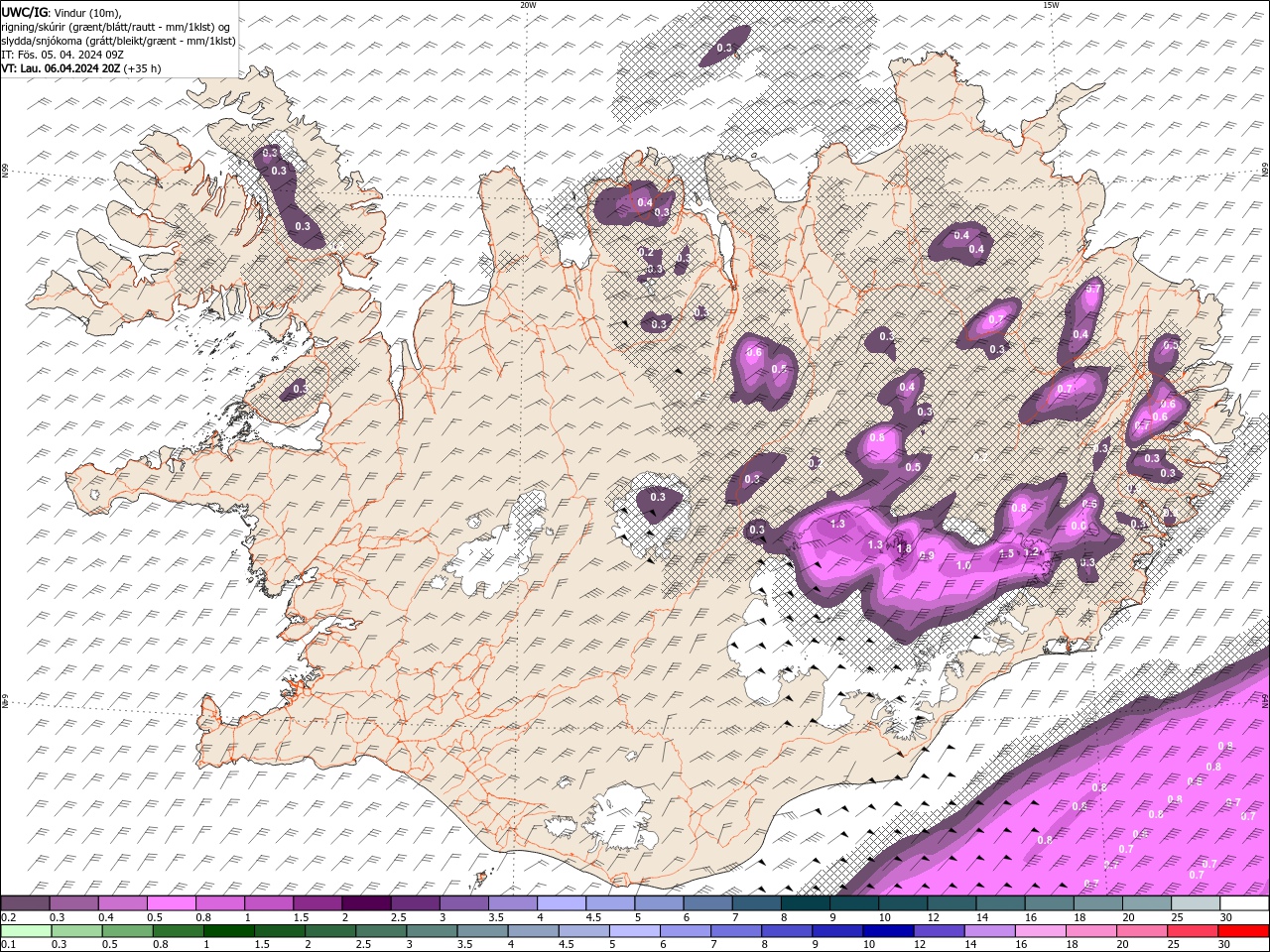Click the 1.8 snowfall value on map
The height and width of the screenshot is (952, 1270).
coord(904,548)
